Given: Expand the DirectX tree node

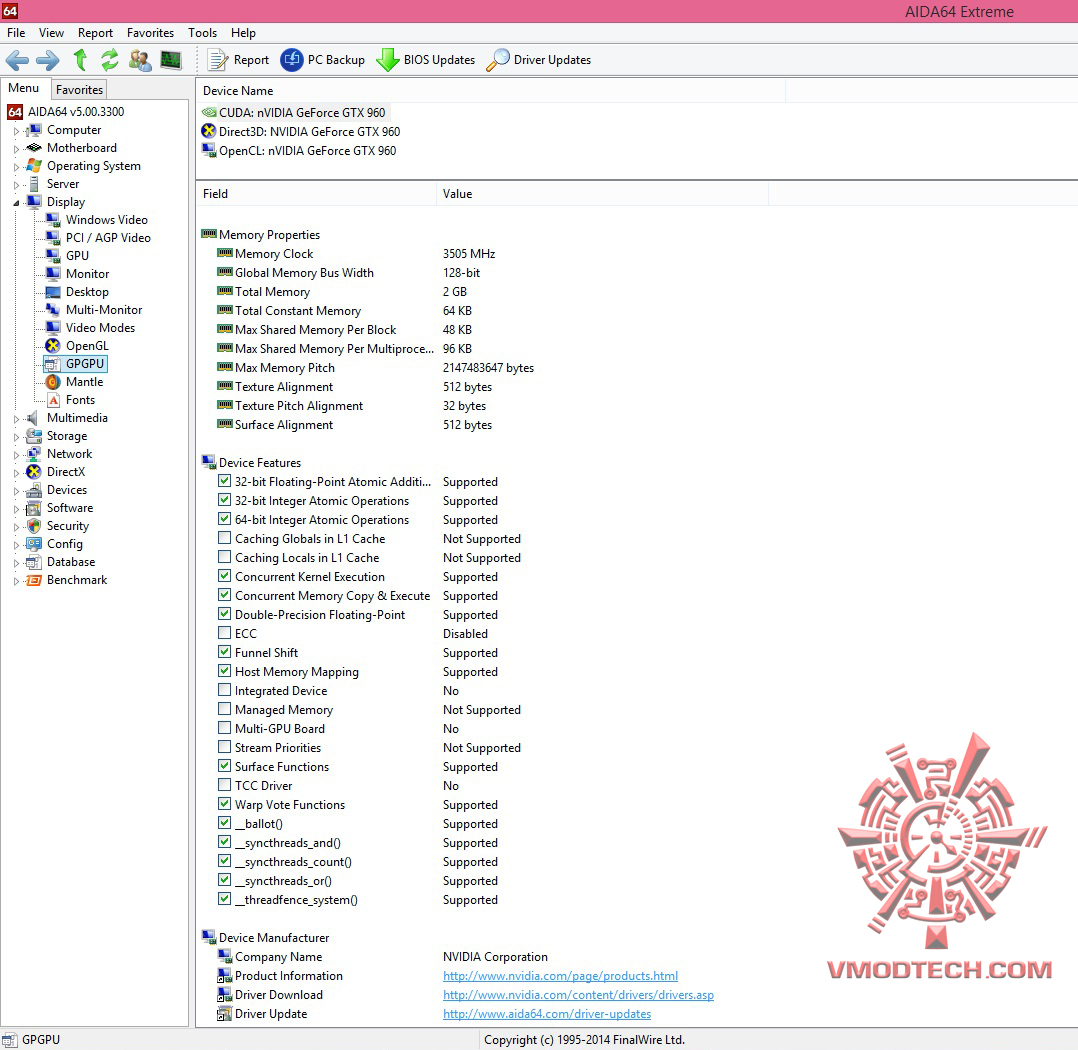Looking at the screenshot, I should click(16, 472).
